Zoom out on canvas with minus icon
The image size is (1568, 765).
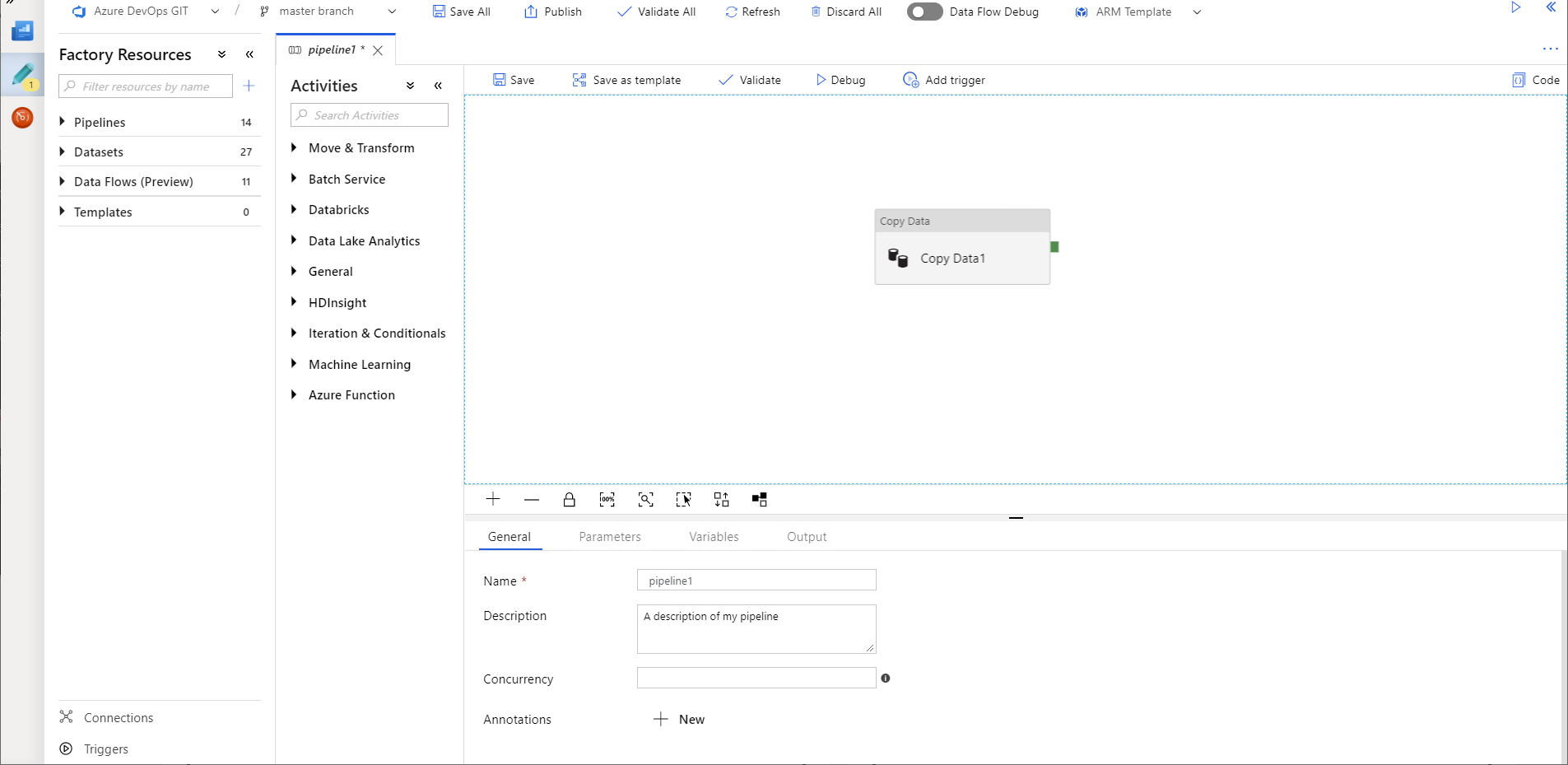(532, 499)
